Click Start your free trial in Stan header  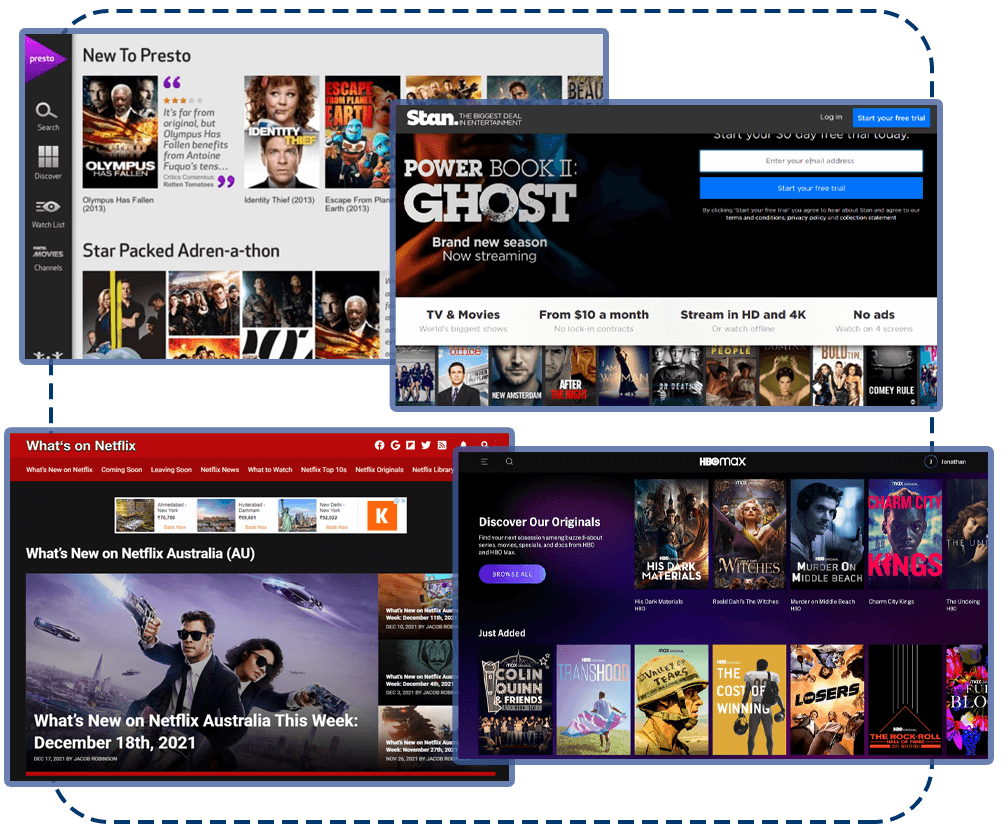point(891,118)
